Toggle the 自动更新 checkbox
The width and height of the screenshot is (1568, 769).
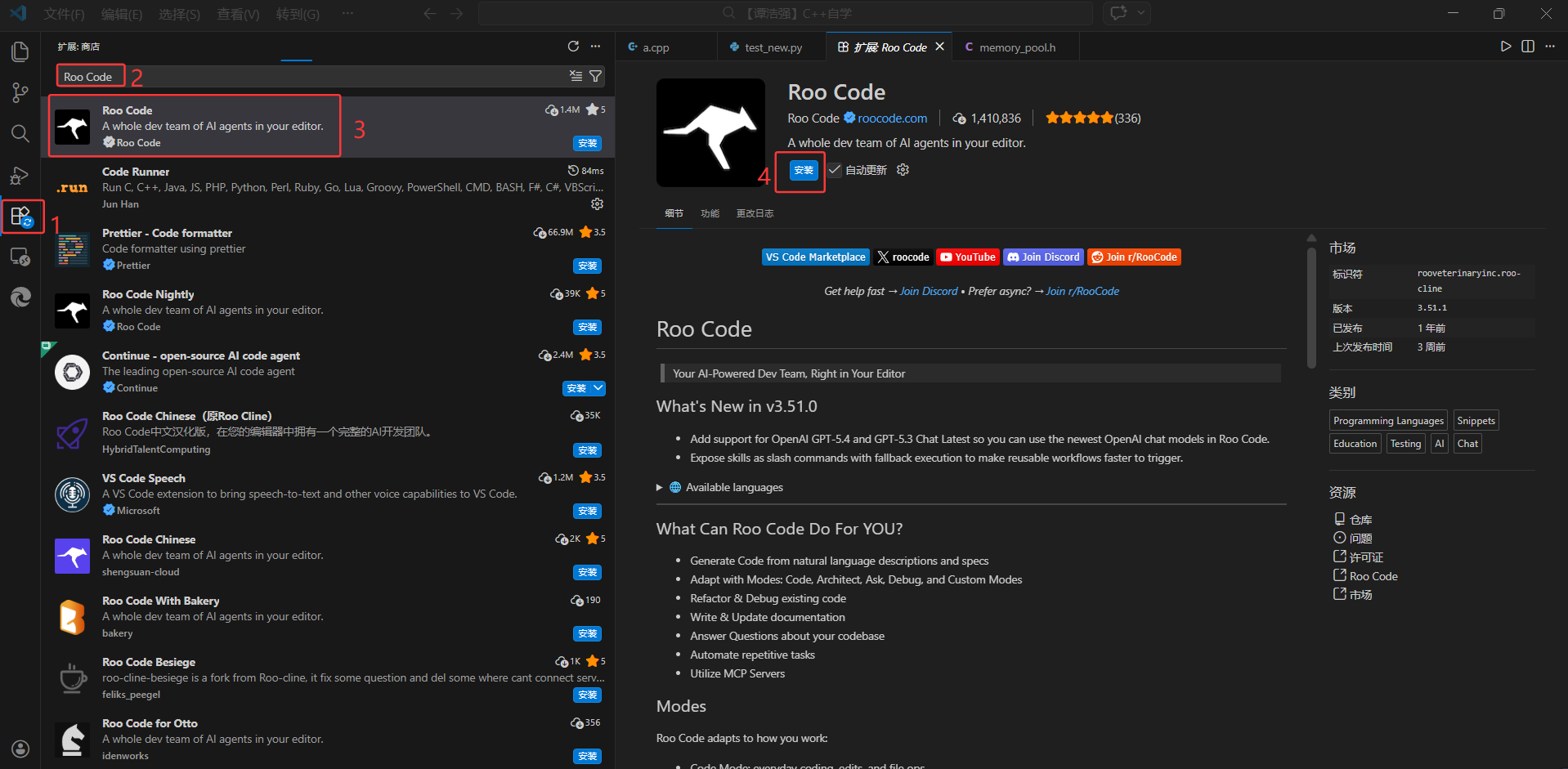(834, 170)
